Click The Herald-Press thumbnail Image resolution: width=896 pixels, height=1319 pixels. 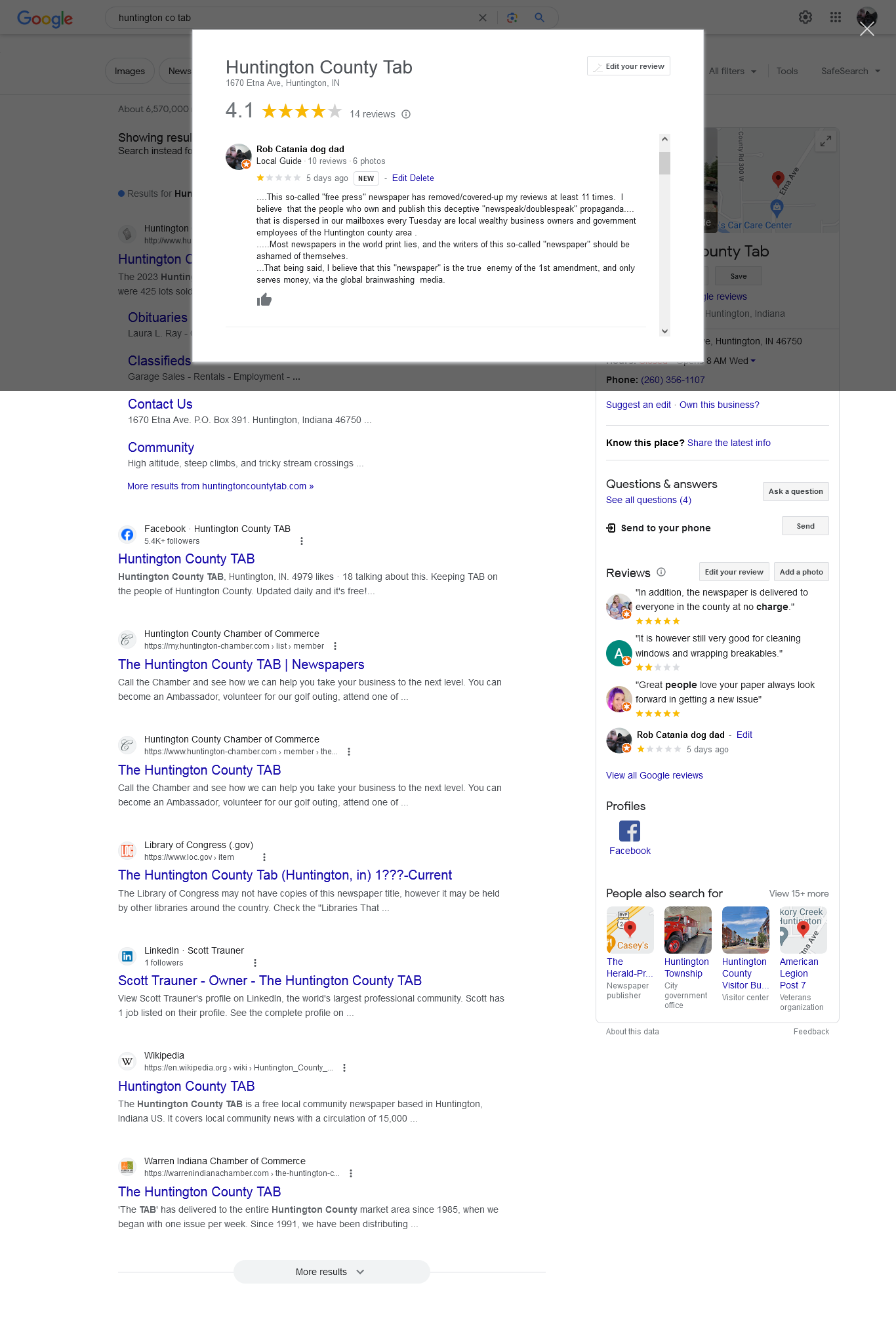click(x=630, y=930)
